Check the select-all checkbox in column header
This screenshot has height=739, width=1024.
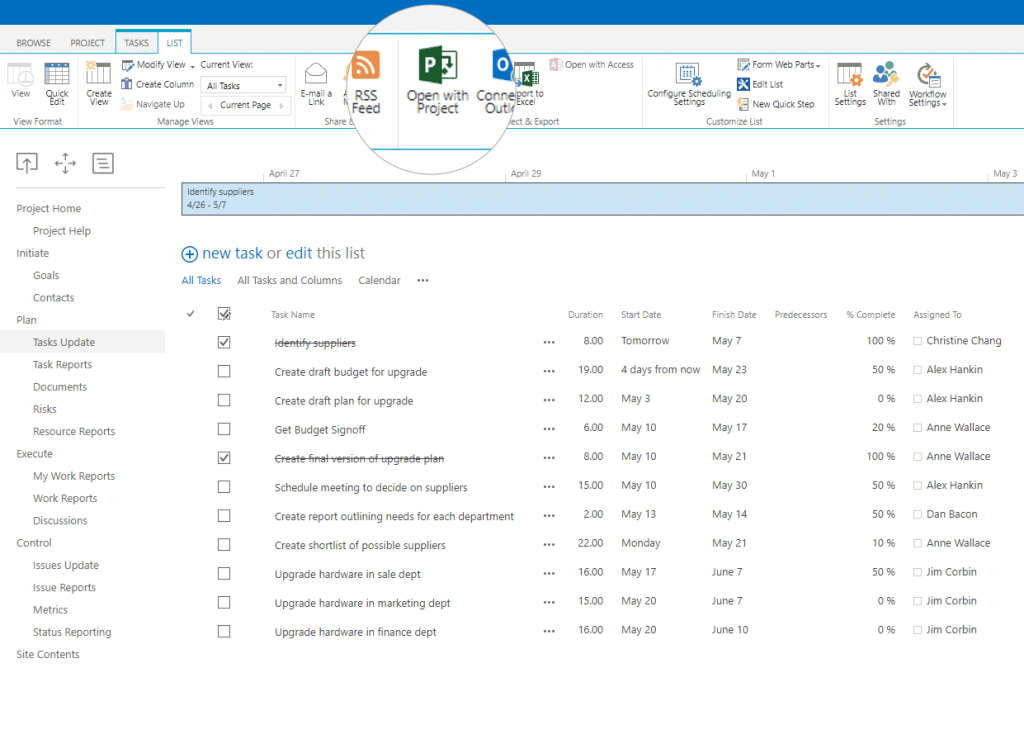point(224,313)
